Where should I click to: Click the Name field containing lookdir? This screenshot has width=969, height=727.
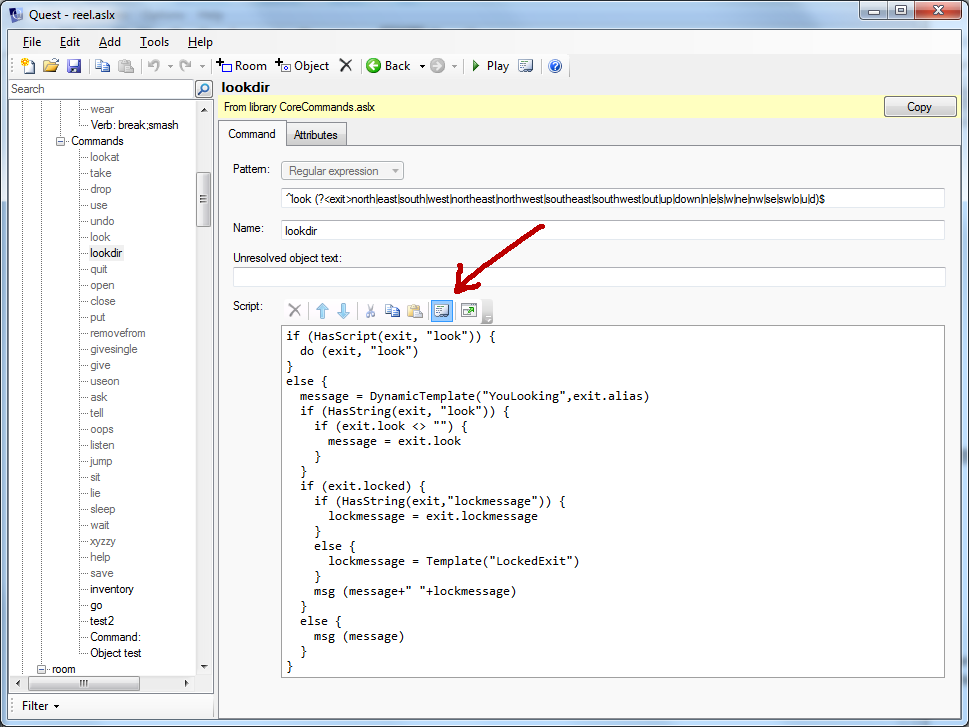(x=613, y=230)
